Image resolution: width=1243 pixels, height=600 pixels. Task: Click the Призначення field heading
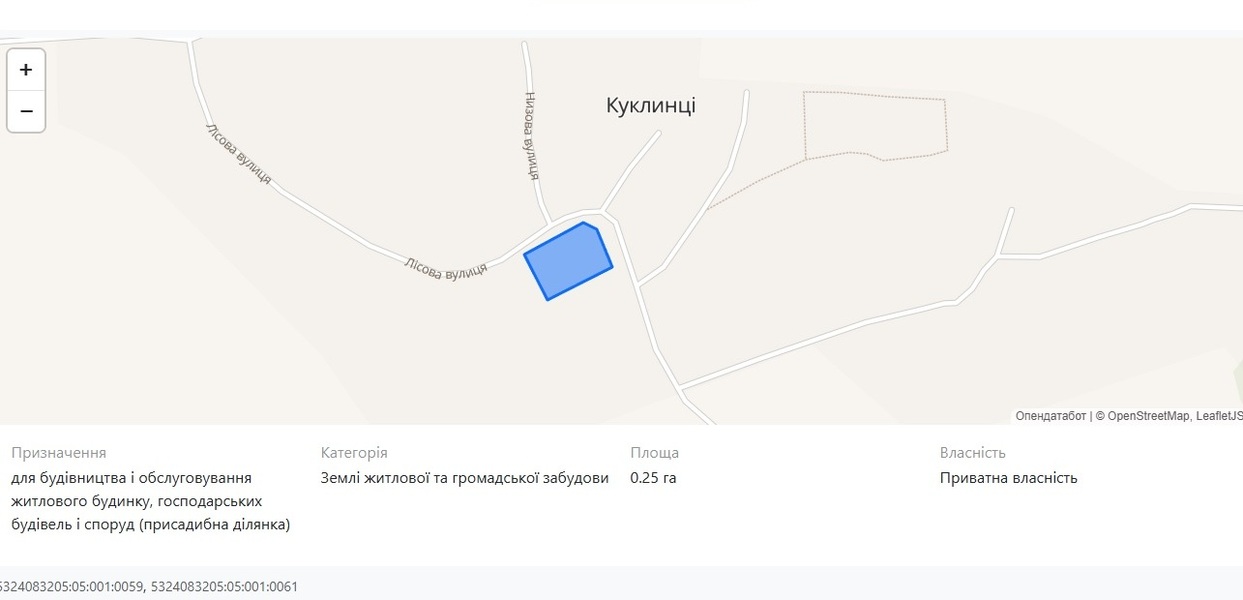(59, 453)
